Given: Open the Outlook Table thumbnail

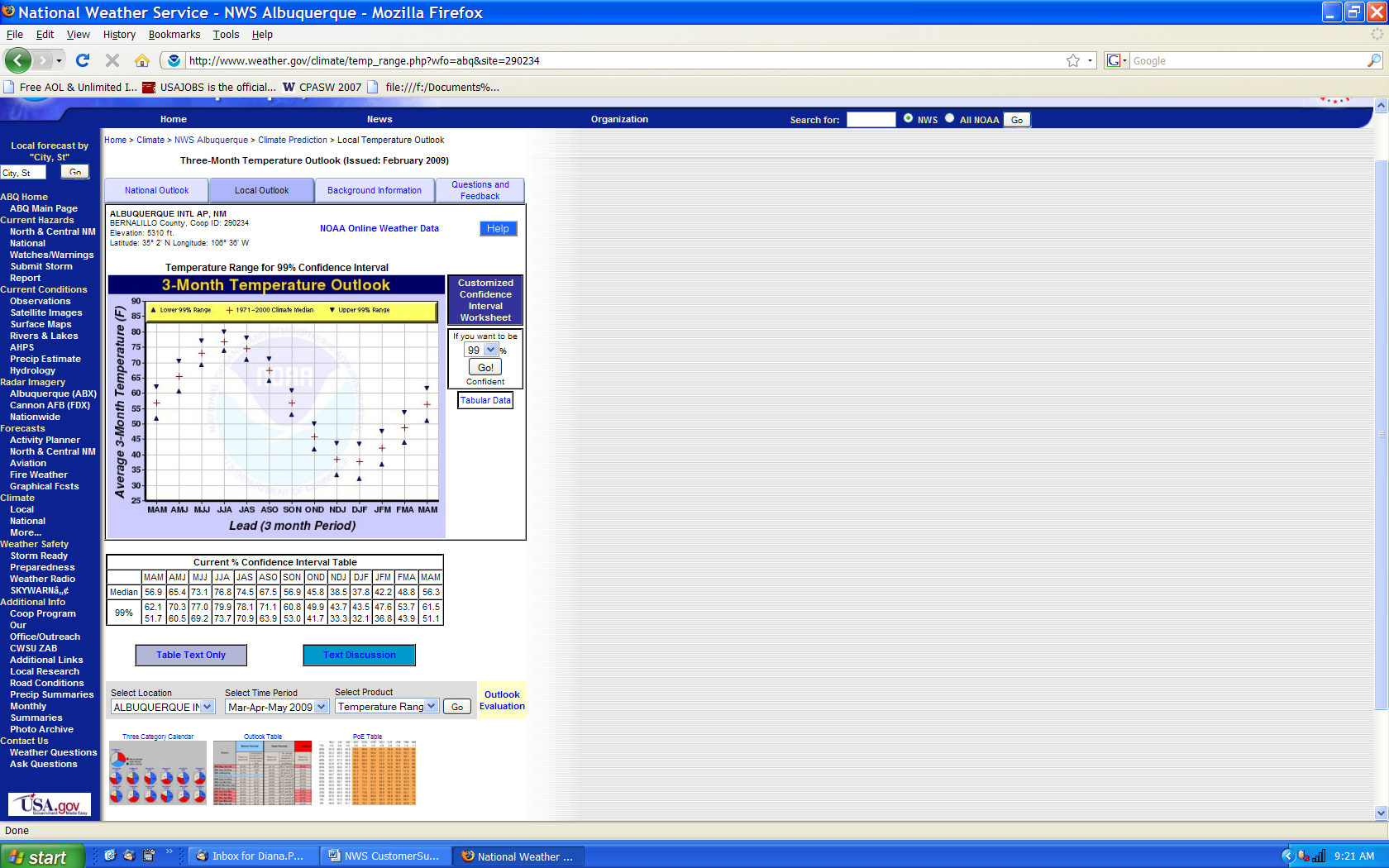Looking at the screenshot, I should [263, 772].
